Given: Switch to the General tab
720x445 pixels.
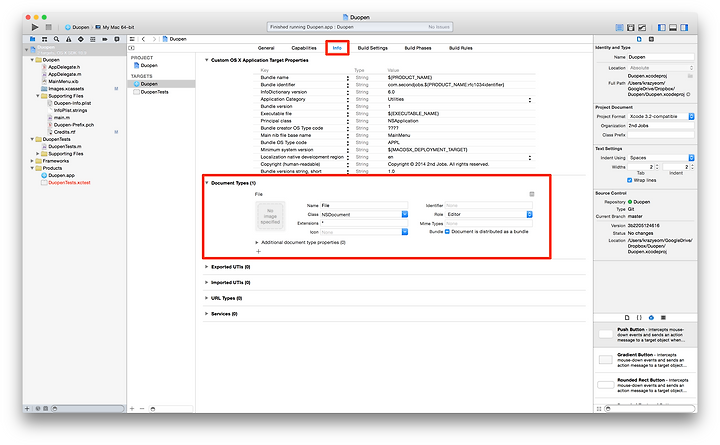Looking at the screenshot, I should pos(266,48).
